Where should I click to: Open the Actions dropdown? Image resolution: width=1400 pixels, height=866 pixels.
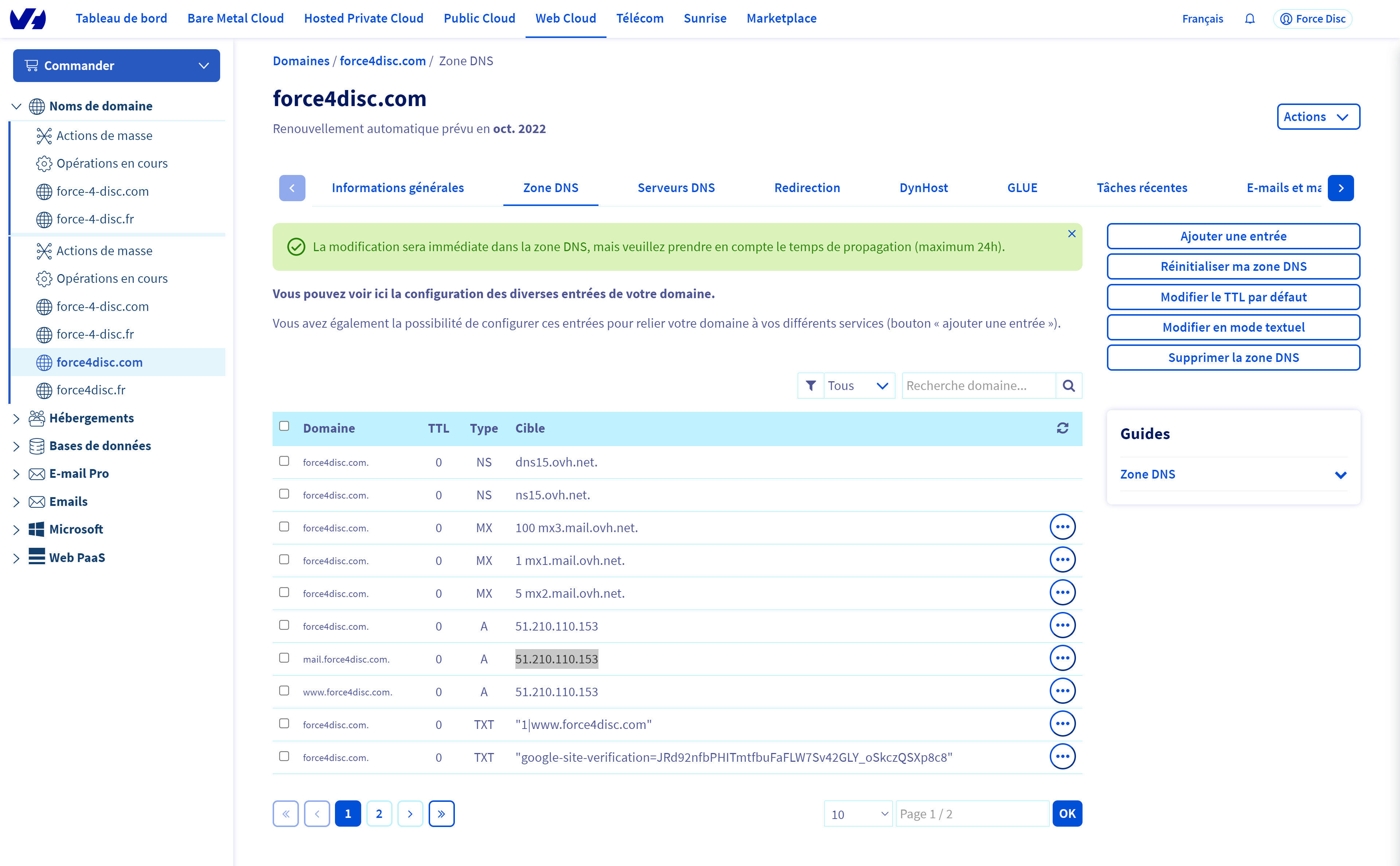(x=1318, y=117)
